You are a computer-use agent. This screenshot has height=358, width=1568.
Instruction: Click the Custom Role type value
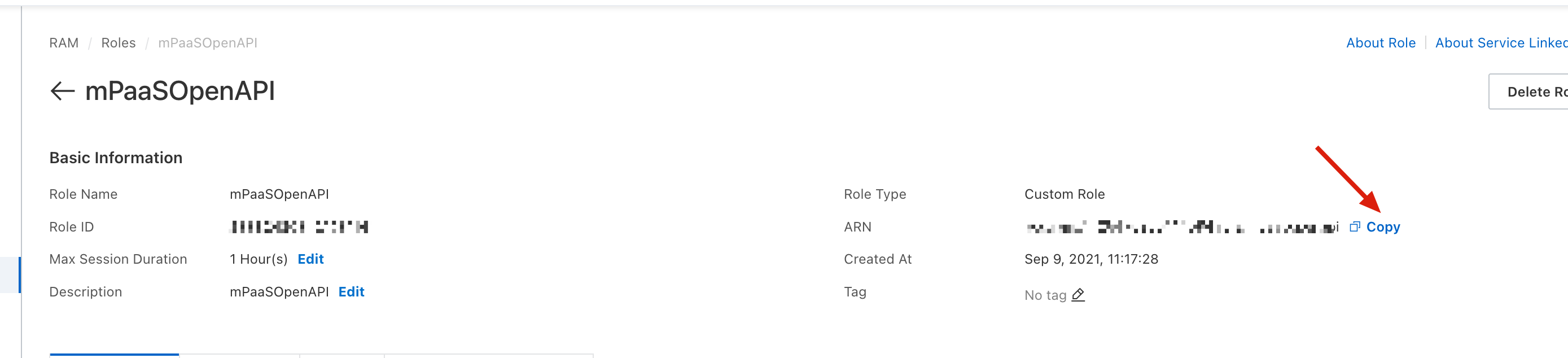[x=1064, y=194]
